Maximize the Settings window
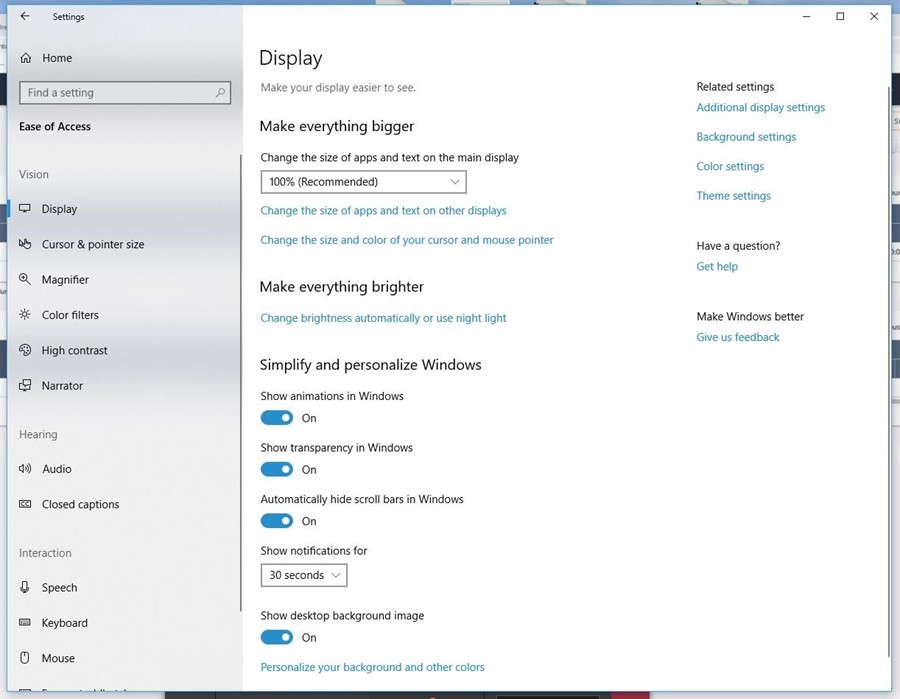 [840, 16]
